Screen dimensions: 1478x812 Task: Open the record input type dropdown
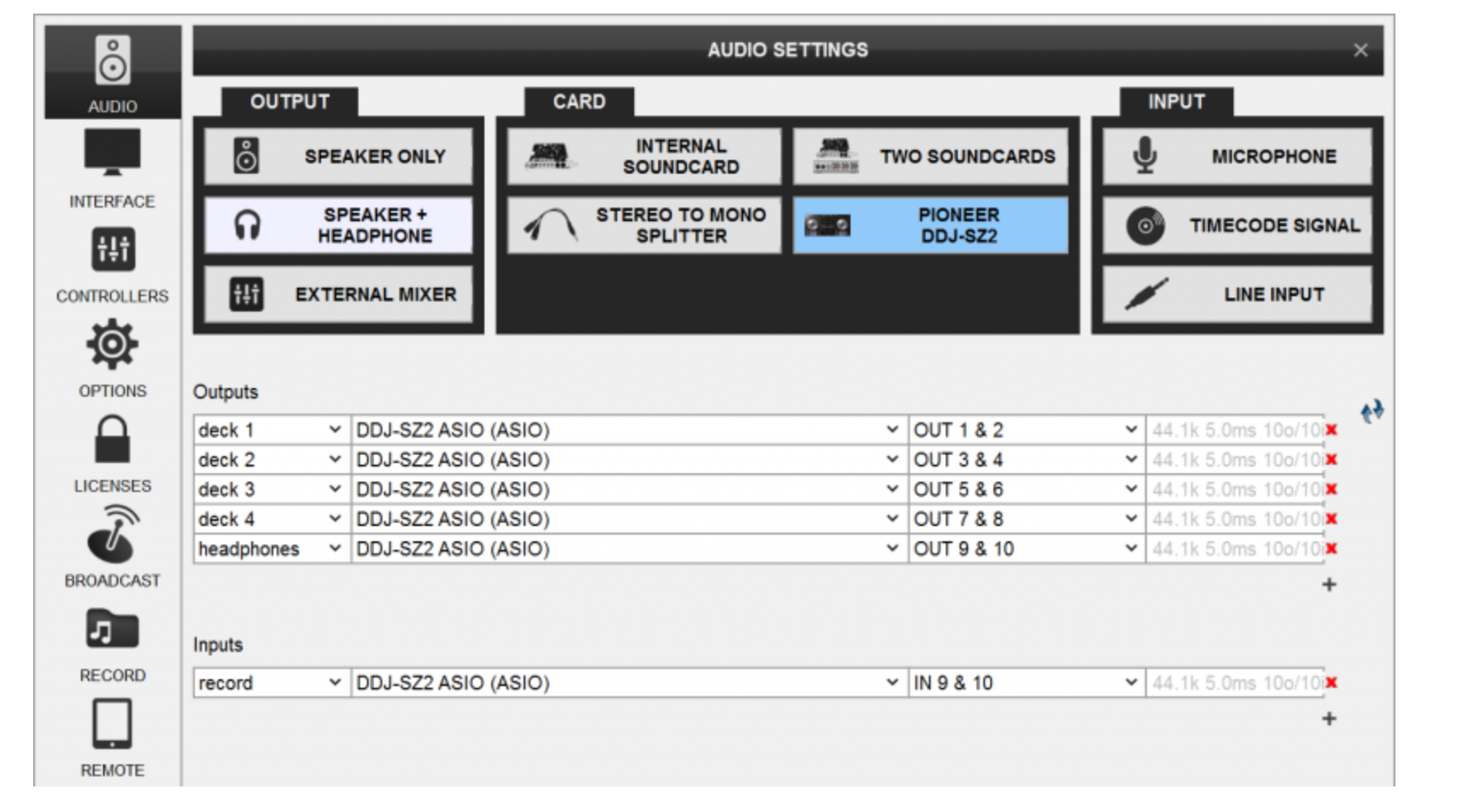272,683
